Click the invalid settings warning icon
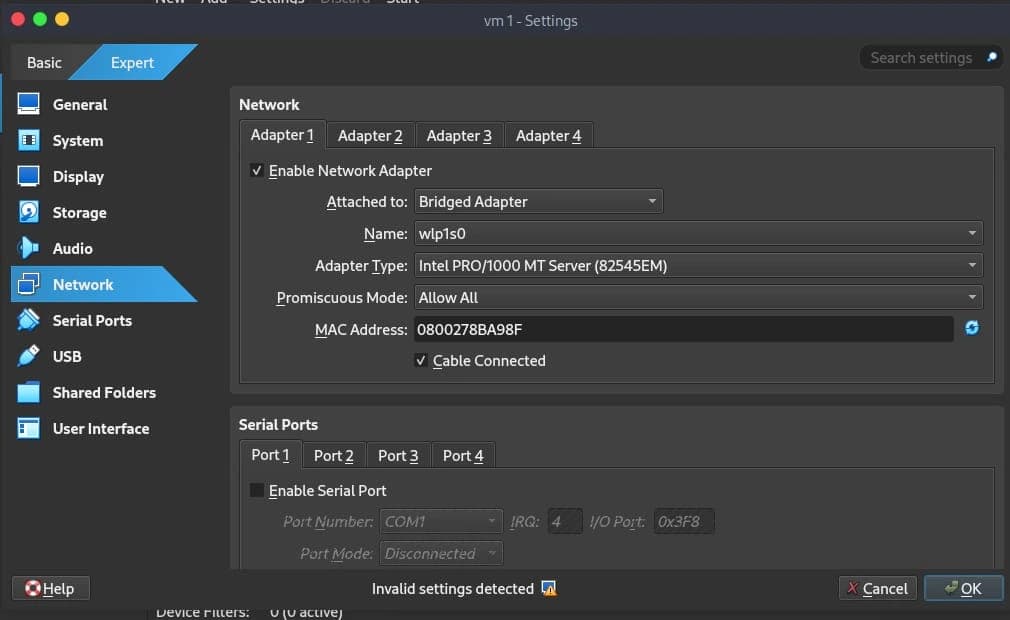The image size is (1010, 620). pos(548,589)
